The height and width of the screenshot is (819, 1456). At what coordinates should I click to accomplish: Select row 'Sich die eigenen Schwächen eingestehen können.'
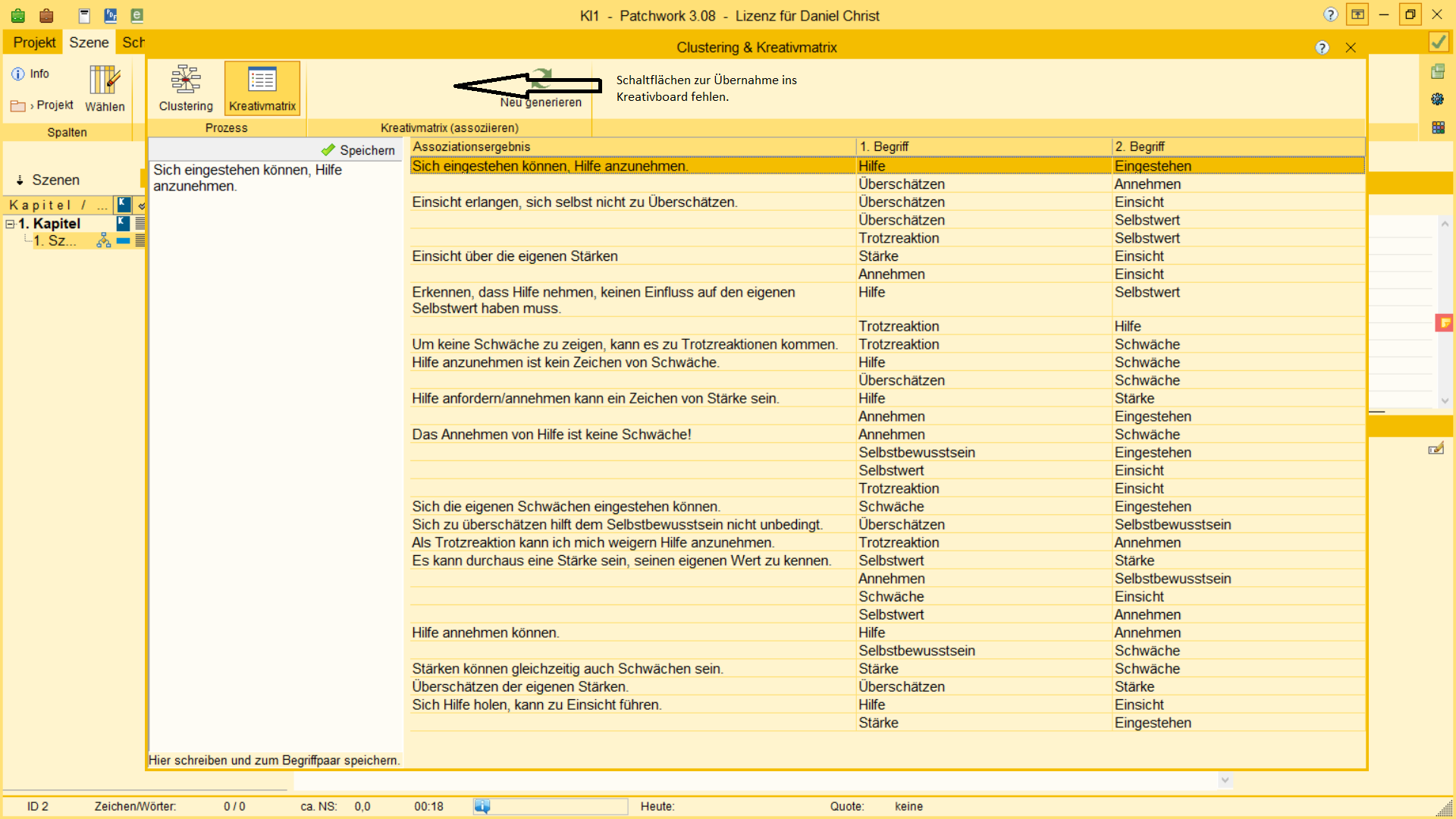click(x=887, y=507)
